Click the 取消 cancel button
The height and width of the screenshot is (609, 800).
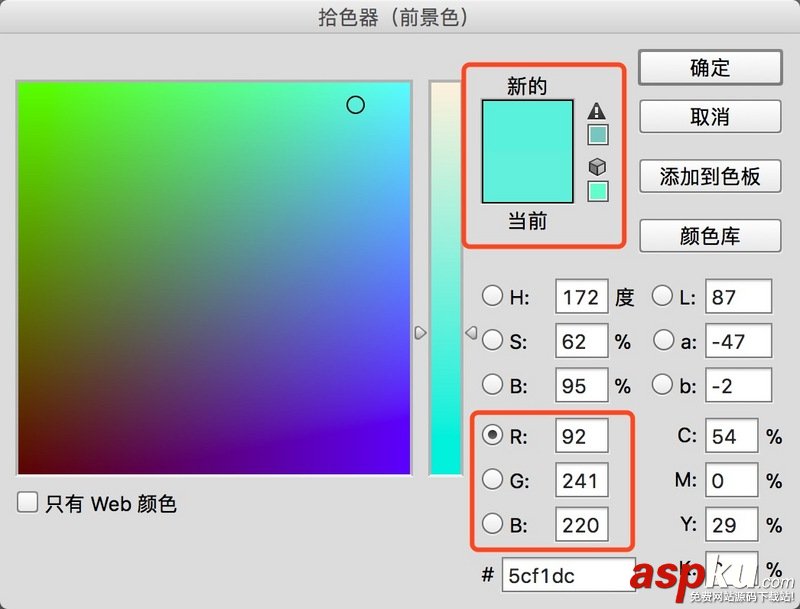coord(709,117)
